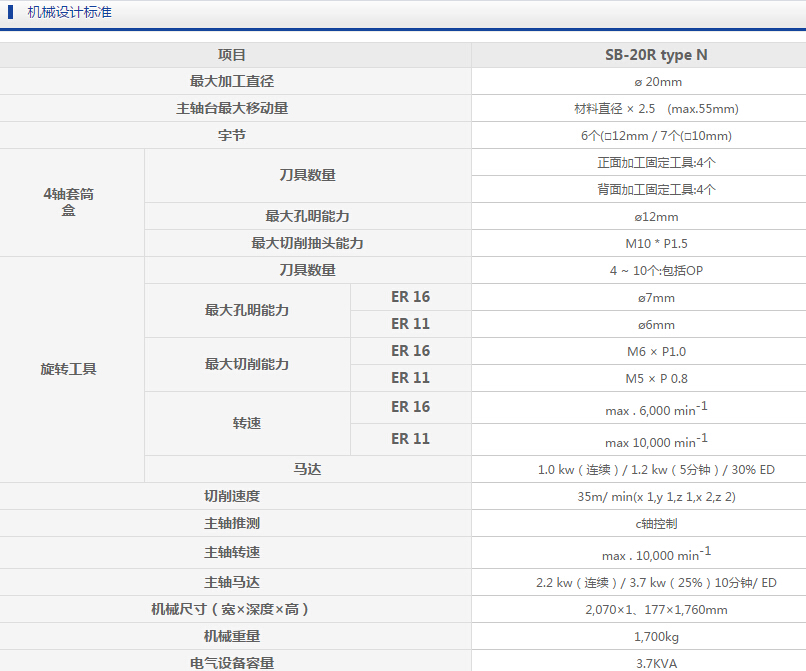This screenshot has width=806, height=671.
Task: Click the 最大加工直径 row label
Action: (x=232, y=81)
